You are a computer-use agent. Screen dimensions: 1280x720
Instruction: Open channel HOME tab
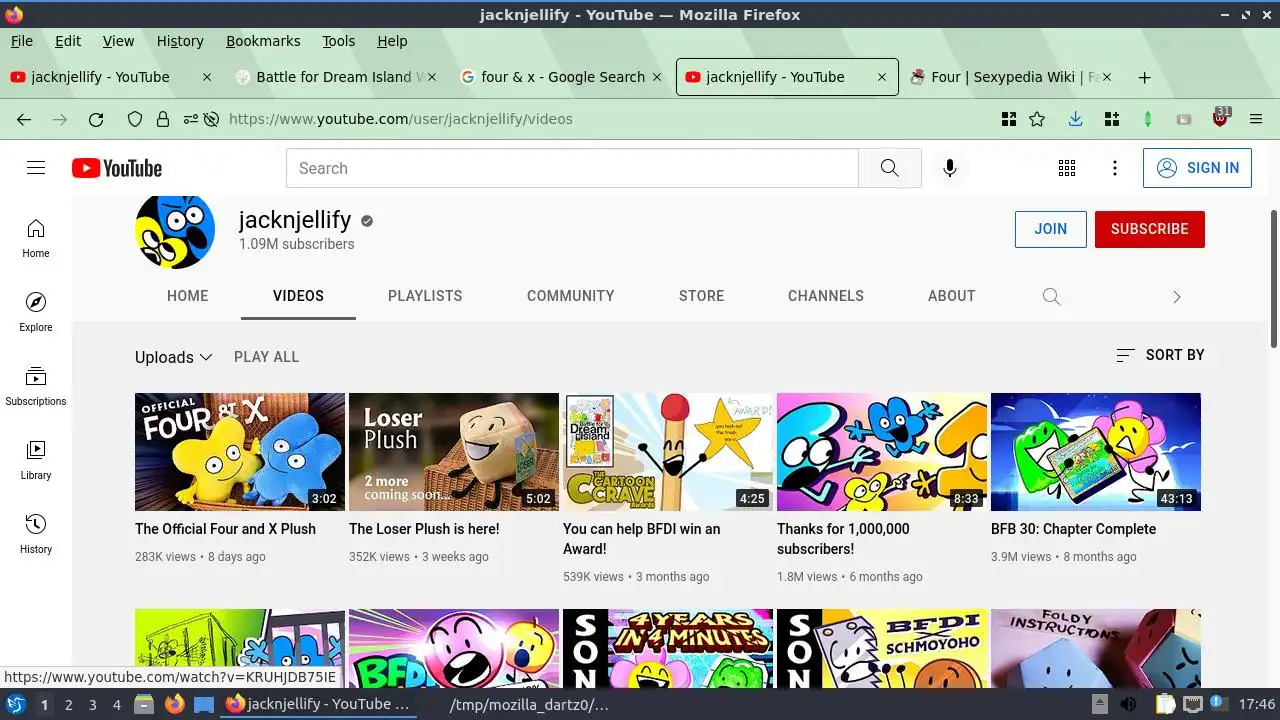coord(188,296)
